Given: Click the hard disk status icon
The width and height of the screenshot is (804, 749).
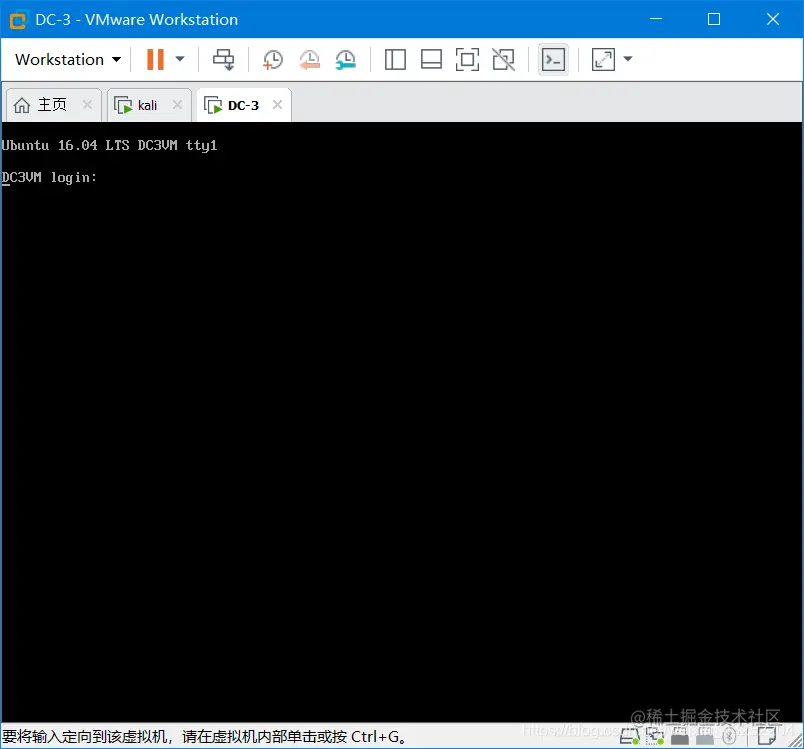Looking at the screenshot, I should pos(630,736).
